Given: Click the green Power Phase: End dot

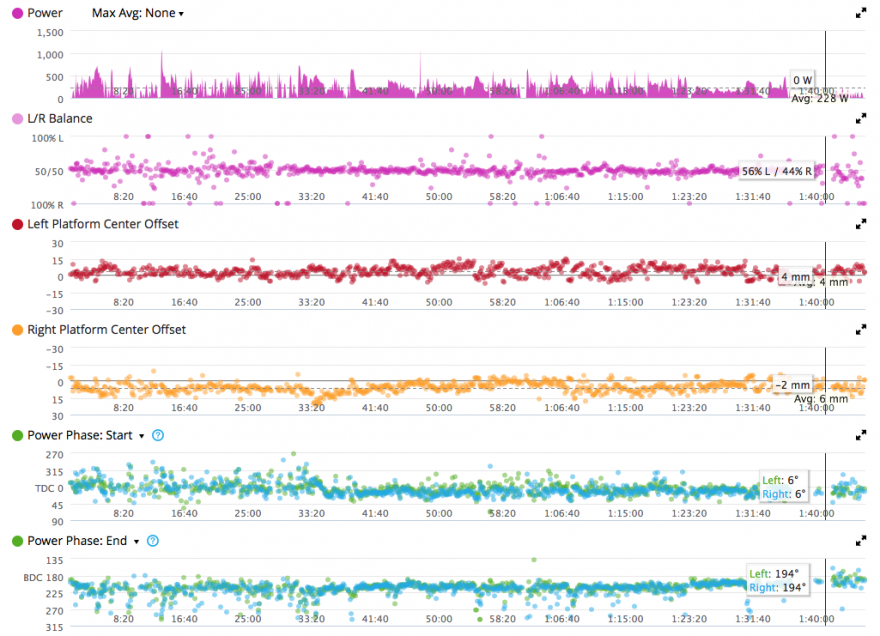Looking at the screenshot, I should (x=17, y=541).
